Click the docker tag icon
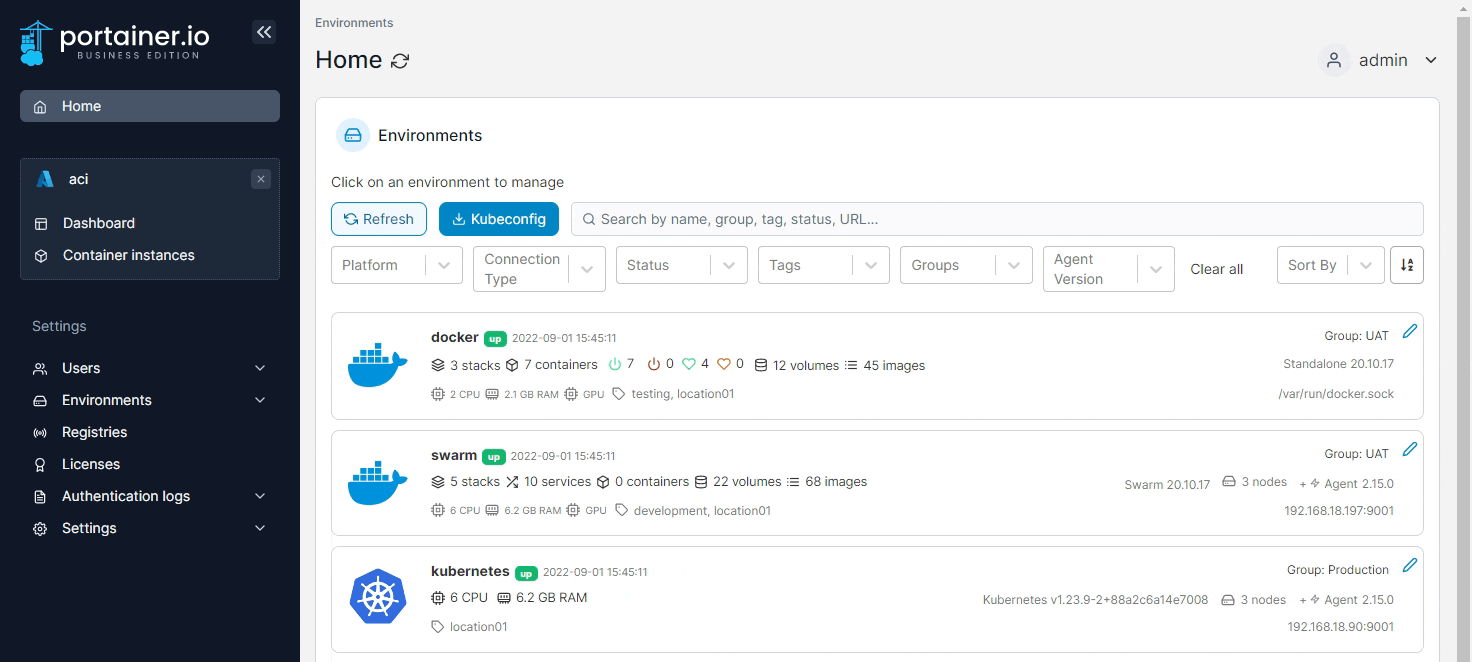This screenshot has width=1472, height=662. click(x=619, y=394)
